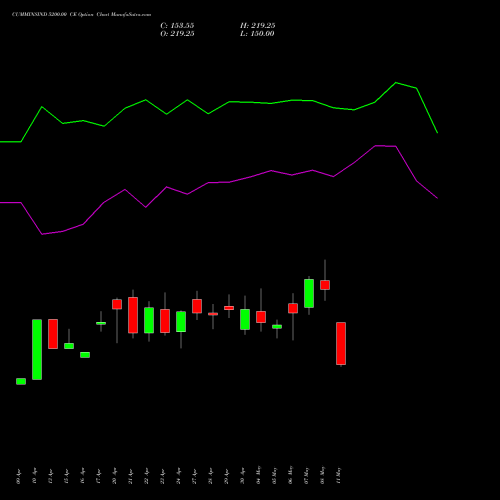Viewport: 500px width, 500px height.
Task: Click the CUMMINSIND 5200.00 CE Option chart title
Action: pyautogui.click(x=81, y=15)
